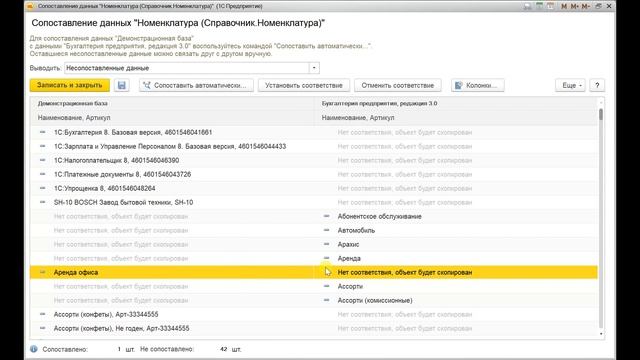
Task: Select row 1С:Платежные документы 8, 4601546043726
Action: click(172, 174)
